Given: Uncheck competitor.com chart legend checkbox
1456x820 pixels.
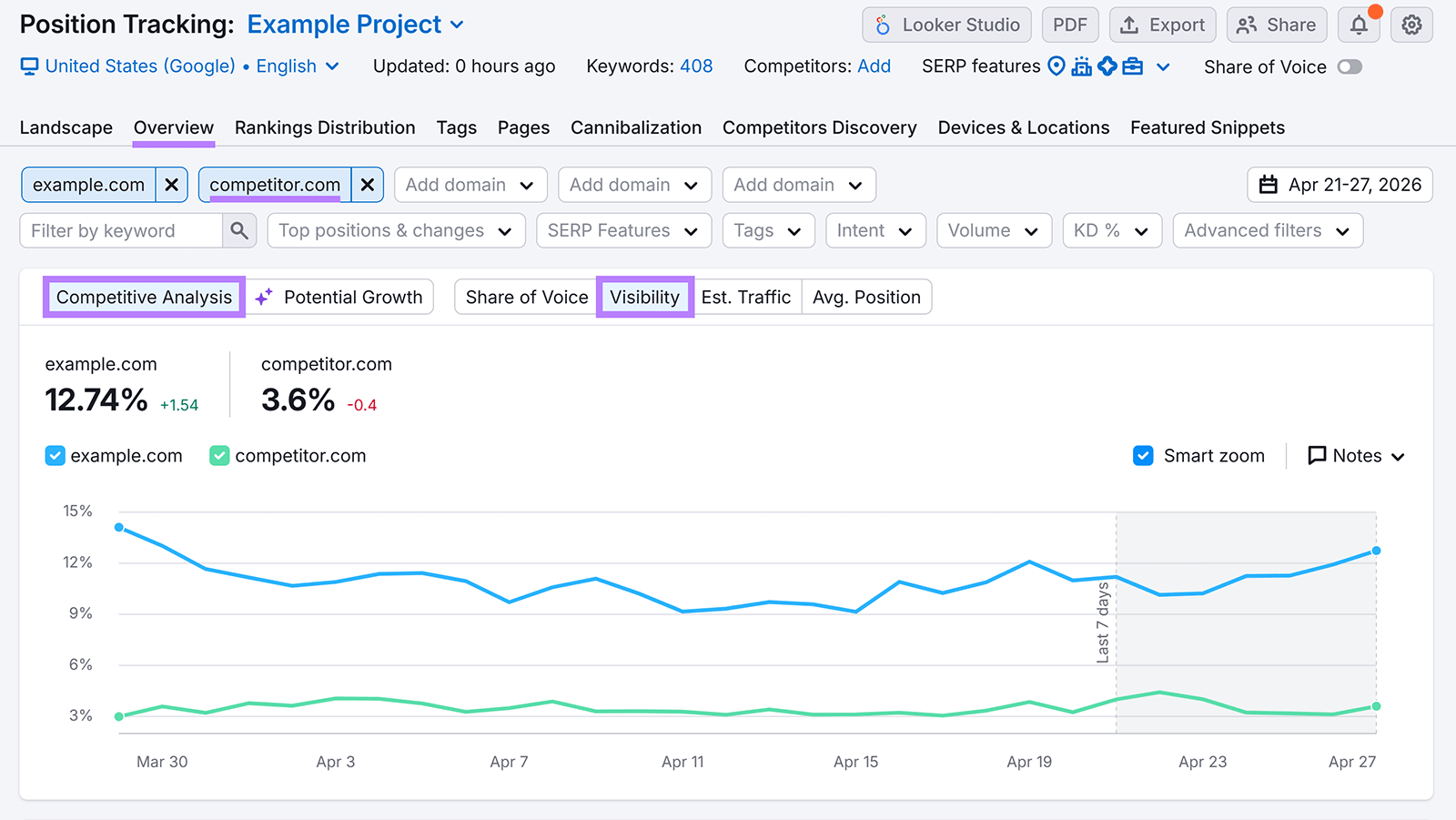Looking at the screenshot, I should tap(219, 456).
